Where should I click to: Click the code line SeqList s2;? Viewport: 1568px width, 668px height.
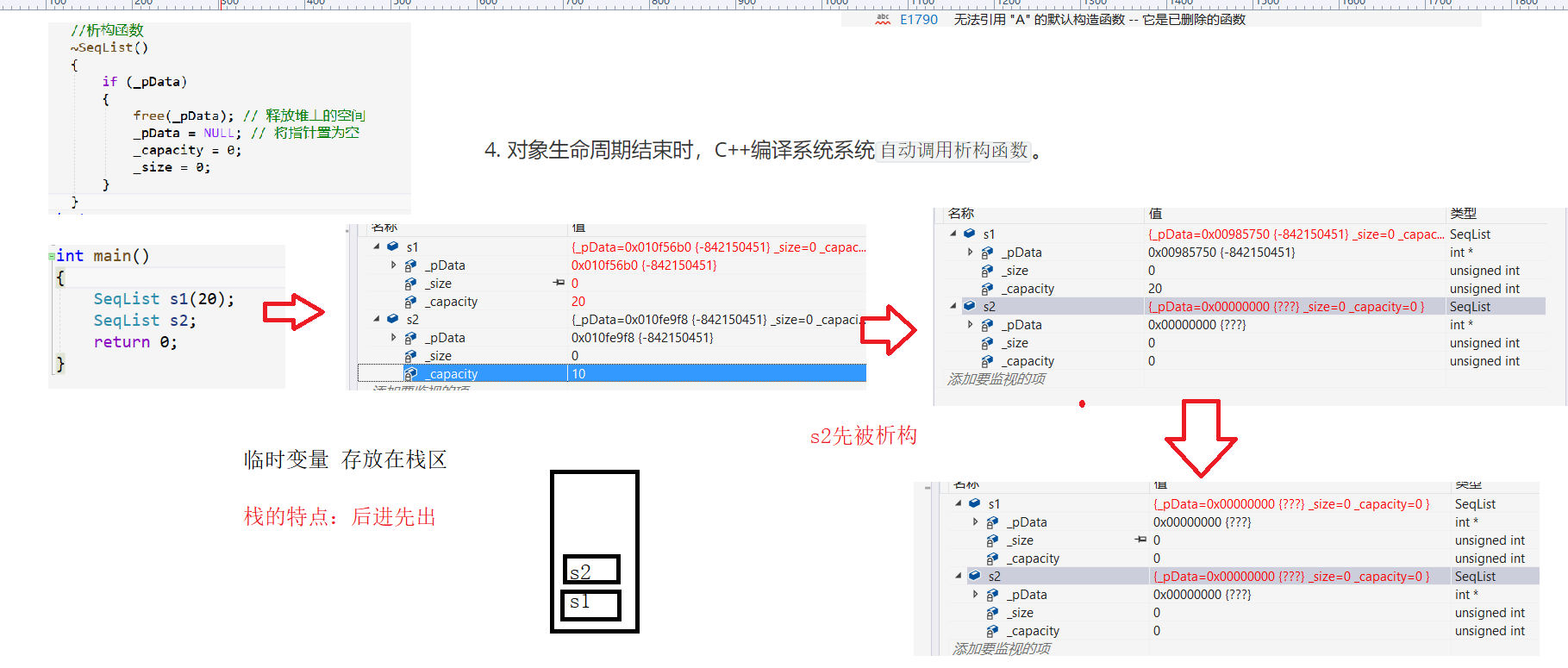point(145,321)
